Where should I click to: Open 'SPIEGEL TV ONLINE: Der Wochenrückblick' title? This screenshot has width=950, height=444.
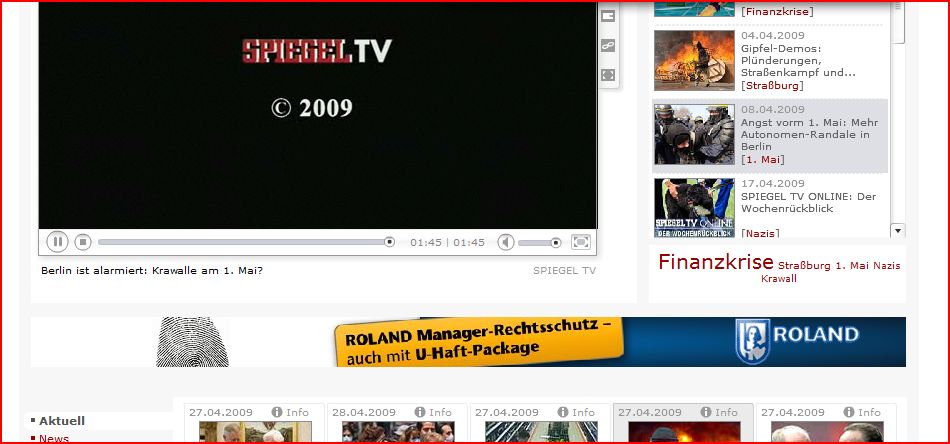pos(808,202)
